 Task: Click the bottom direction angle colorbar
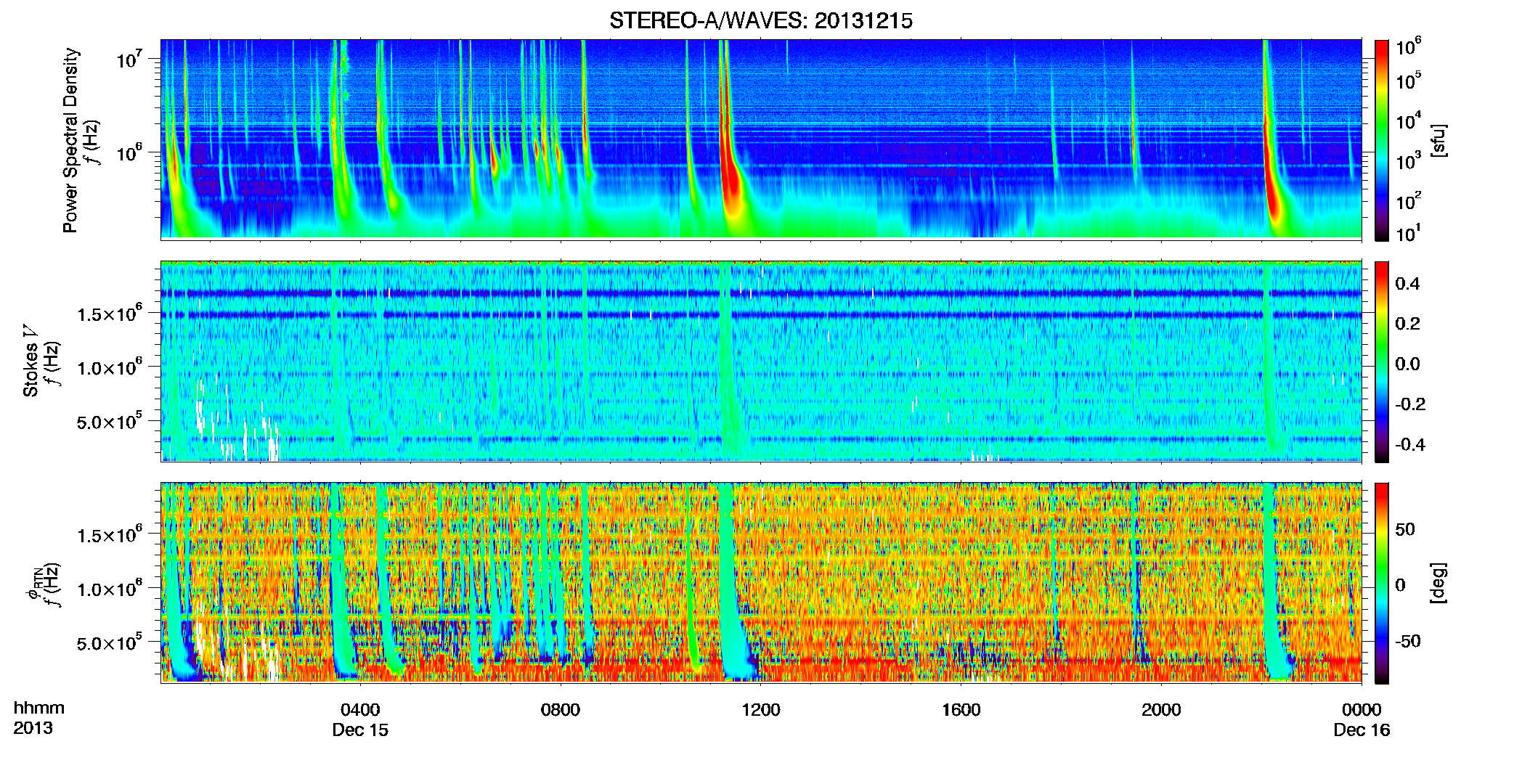(x=1381, y=583)
